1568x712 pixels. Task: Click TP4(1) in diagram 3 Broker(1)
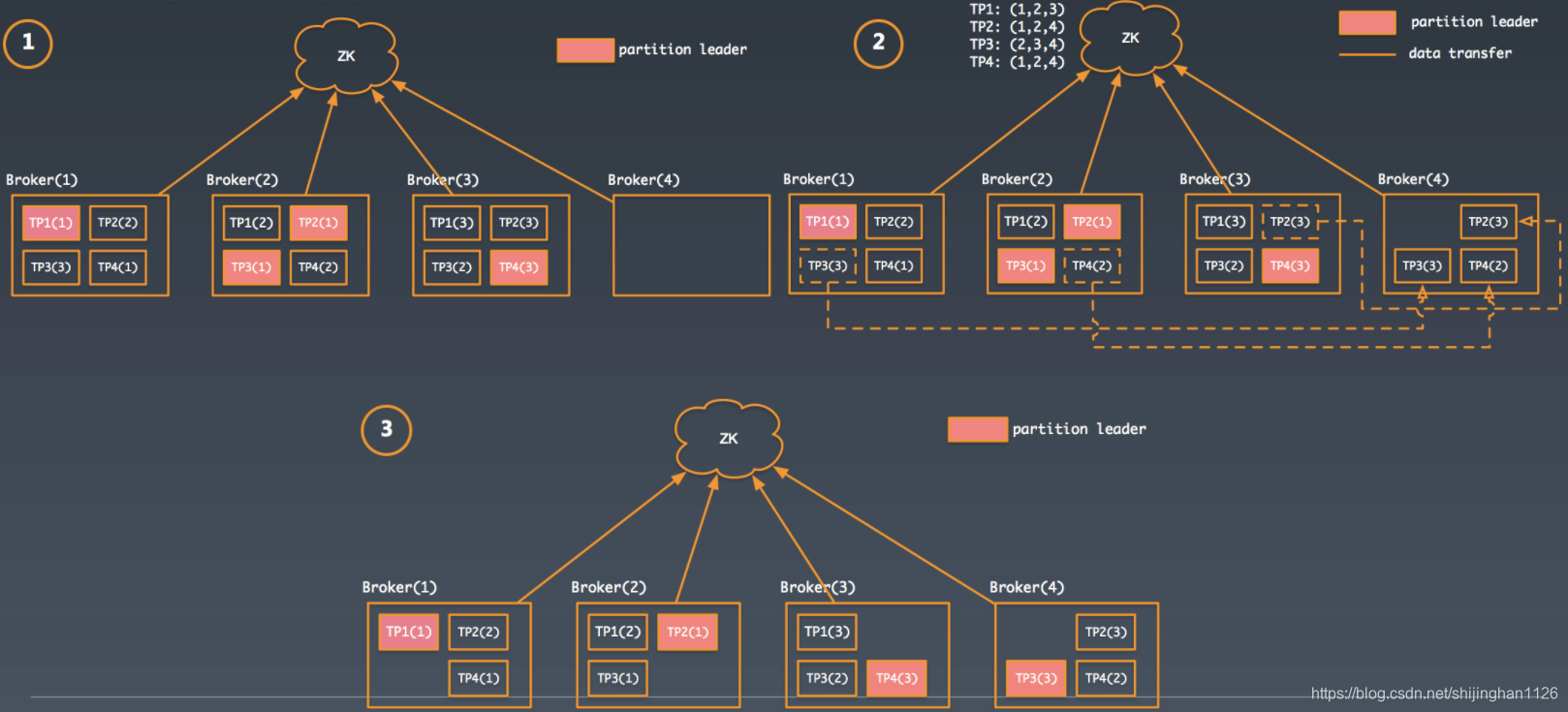479,678
